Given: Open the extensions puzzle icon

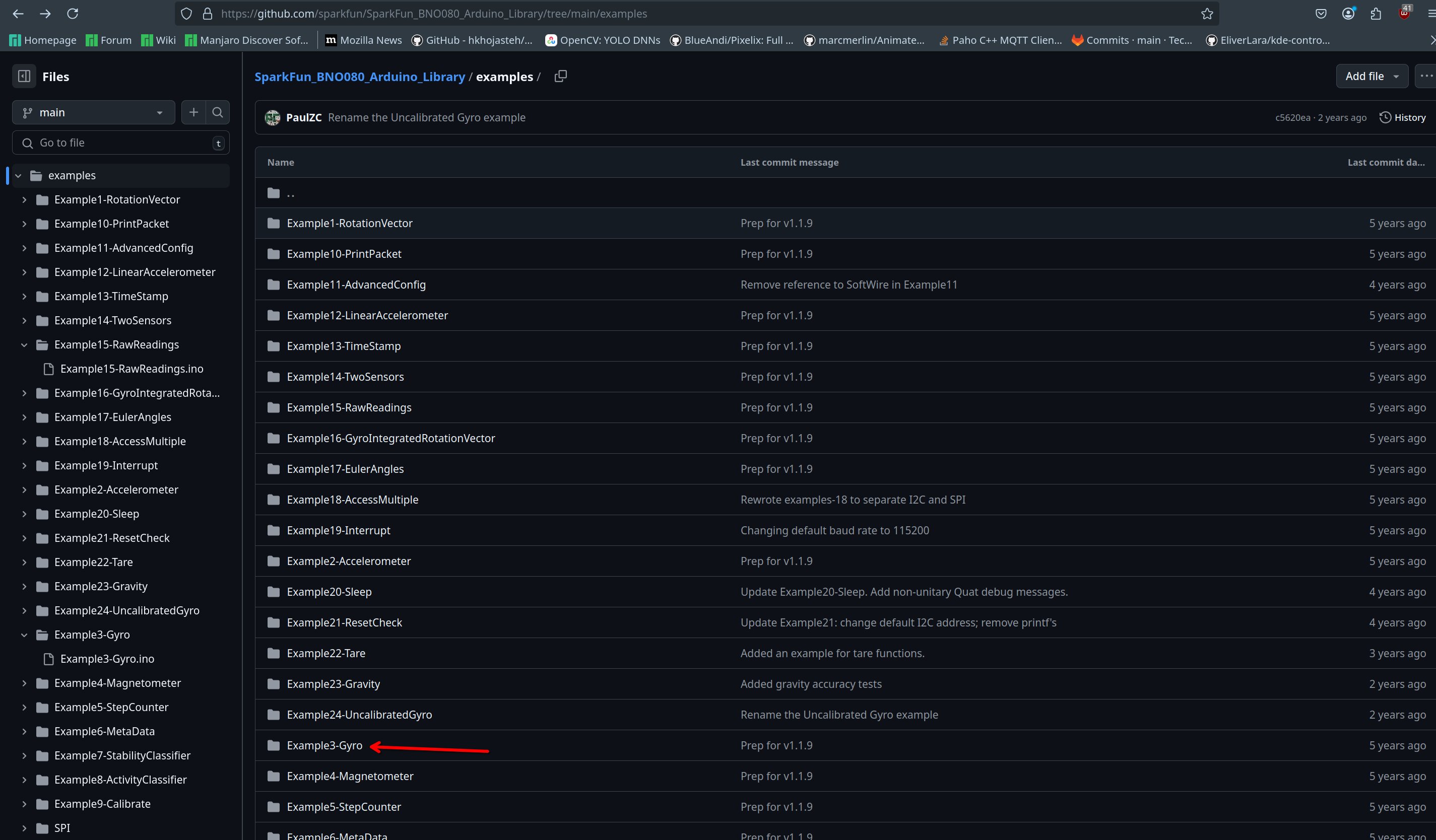Looking at the screenshot, I should coord(1376,14).
